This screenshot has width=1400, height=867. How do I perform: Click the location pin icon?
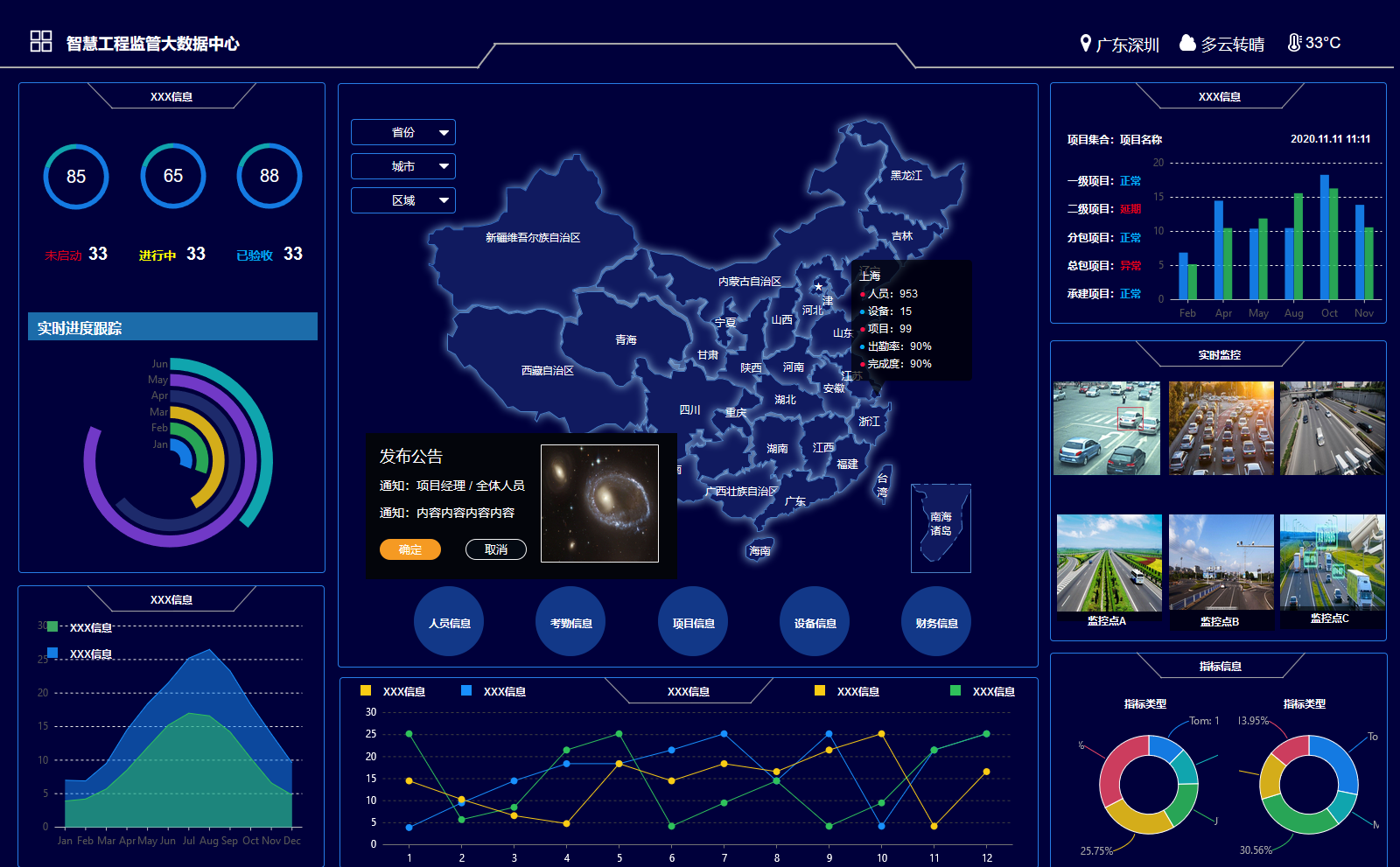point(1086,43)
